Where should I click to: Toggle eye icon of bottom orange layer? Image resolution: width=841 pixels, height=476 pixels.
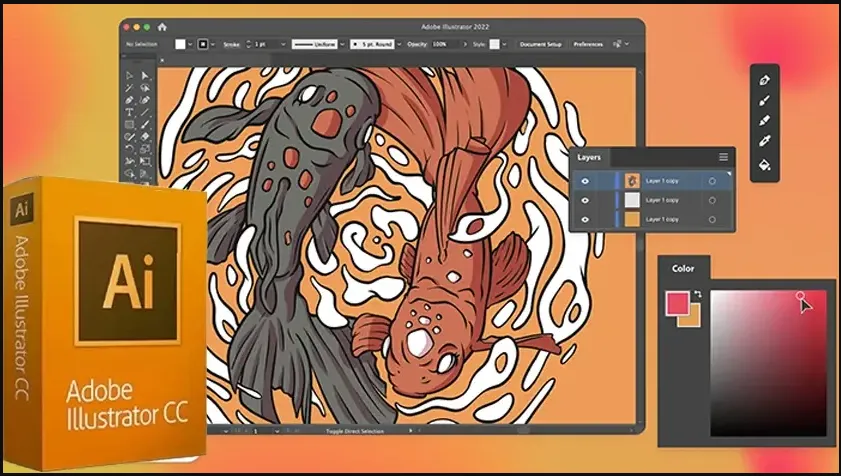[585, 219]
